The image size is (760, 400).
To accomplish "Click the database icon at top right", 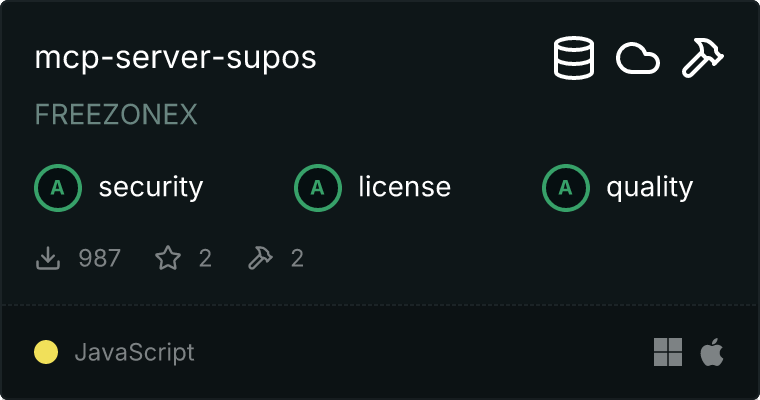I will coord(574,58).
